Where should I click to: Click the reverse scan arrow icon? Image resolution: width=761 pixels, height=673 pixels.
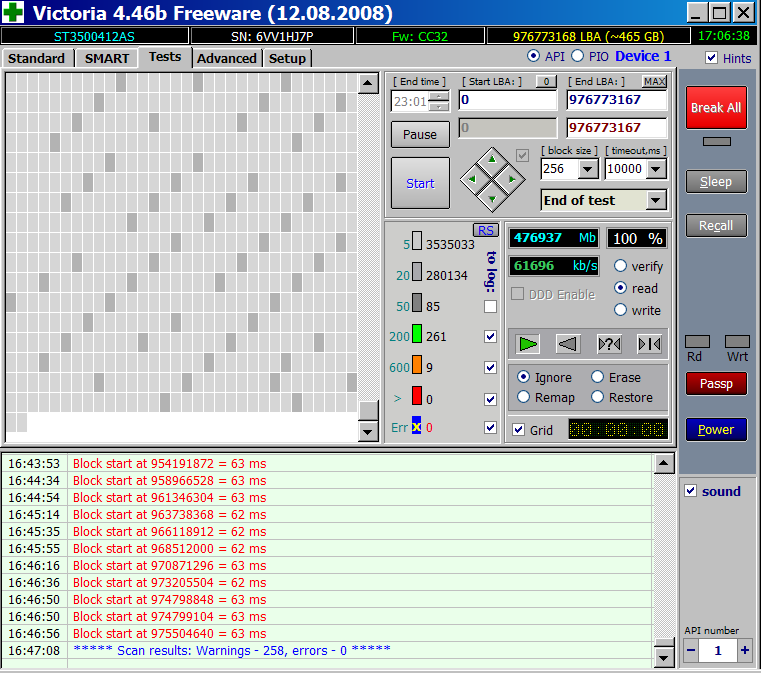(x=568, y=344)
